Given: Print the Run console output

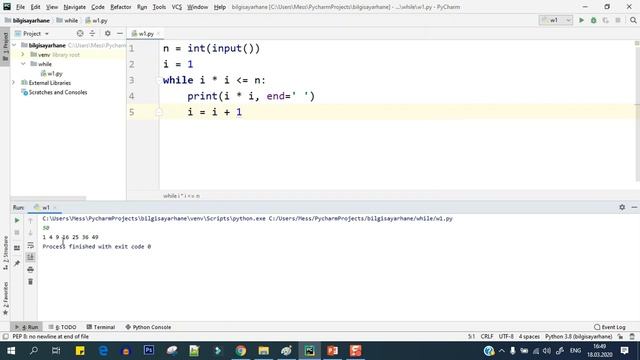Looking at the screenshot, I should click(30, 269).
